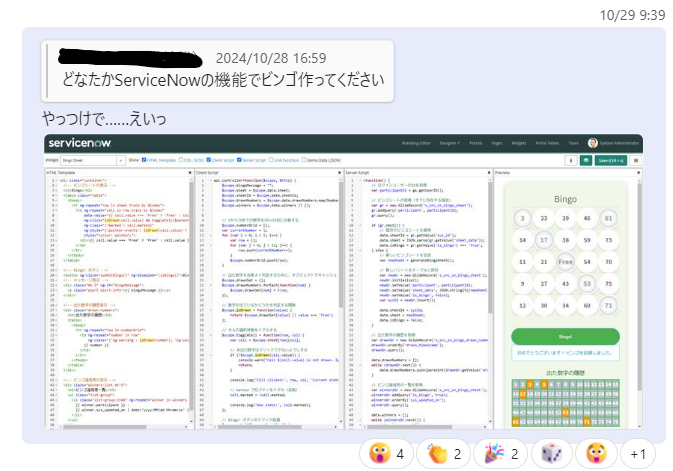This screenshot has height=471, width=673.
Task: Click the party popper reaction
Action: [501, 453]
